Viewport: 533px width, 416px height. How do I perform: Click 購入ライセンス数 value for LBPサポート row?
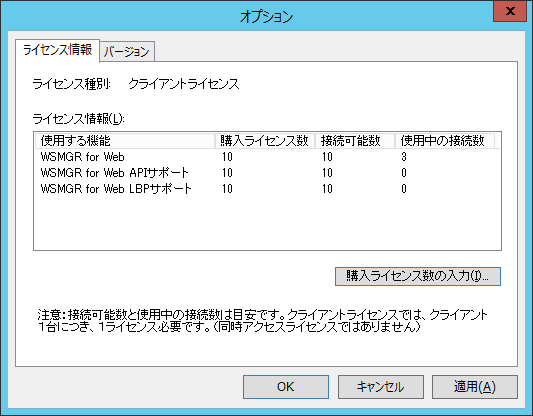click(227, 189)
